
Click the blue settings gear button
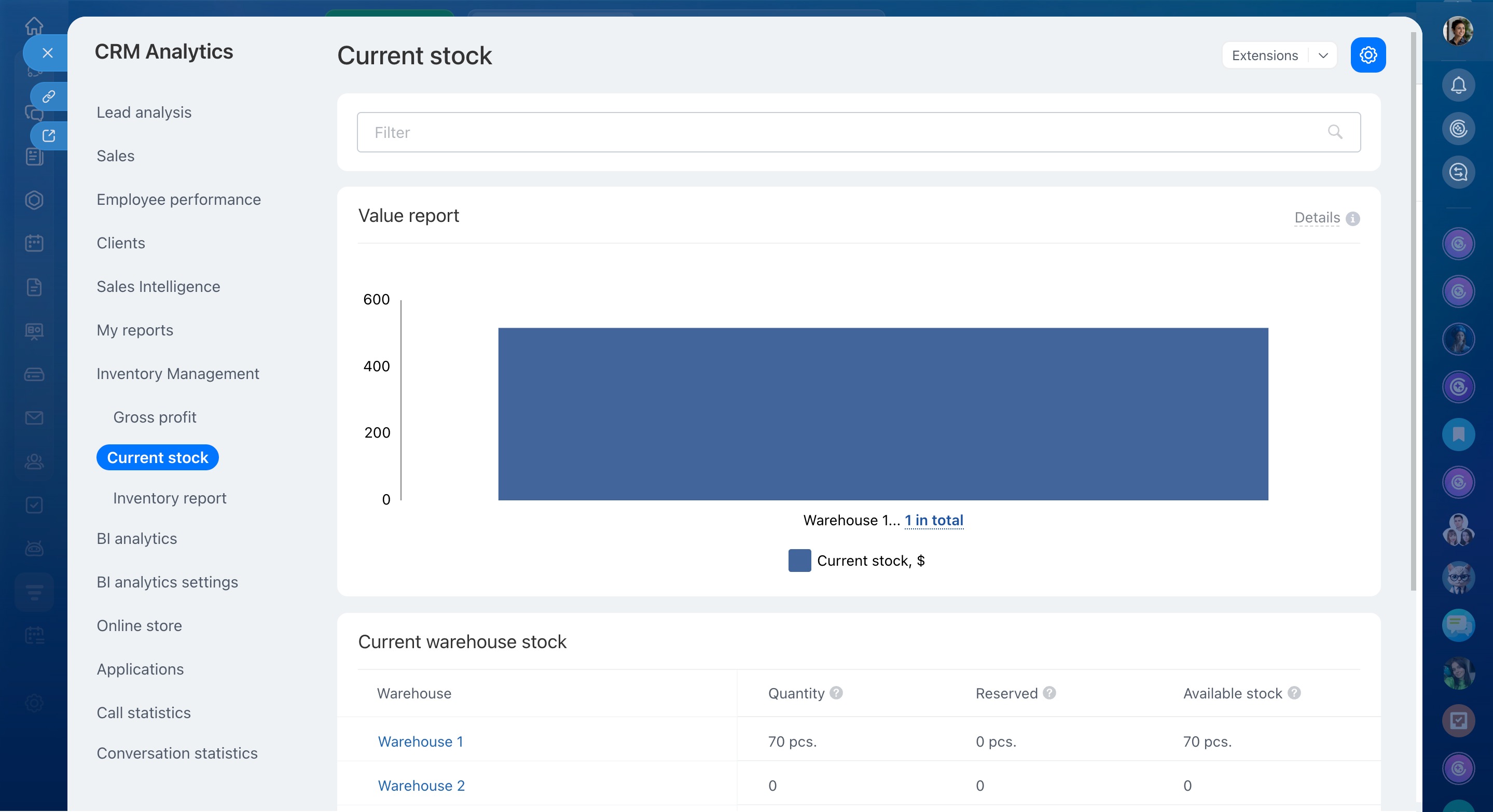[1368, 55]
